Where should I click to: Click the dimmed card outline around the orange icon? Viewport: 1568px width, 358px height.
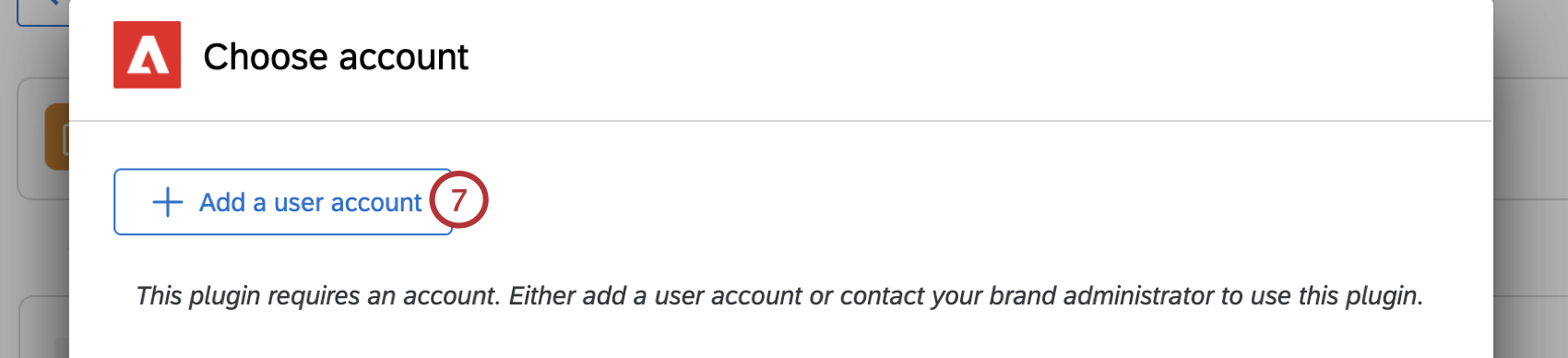tap(43, 138)
